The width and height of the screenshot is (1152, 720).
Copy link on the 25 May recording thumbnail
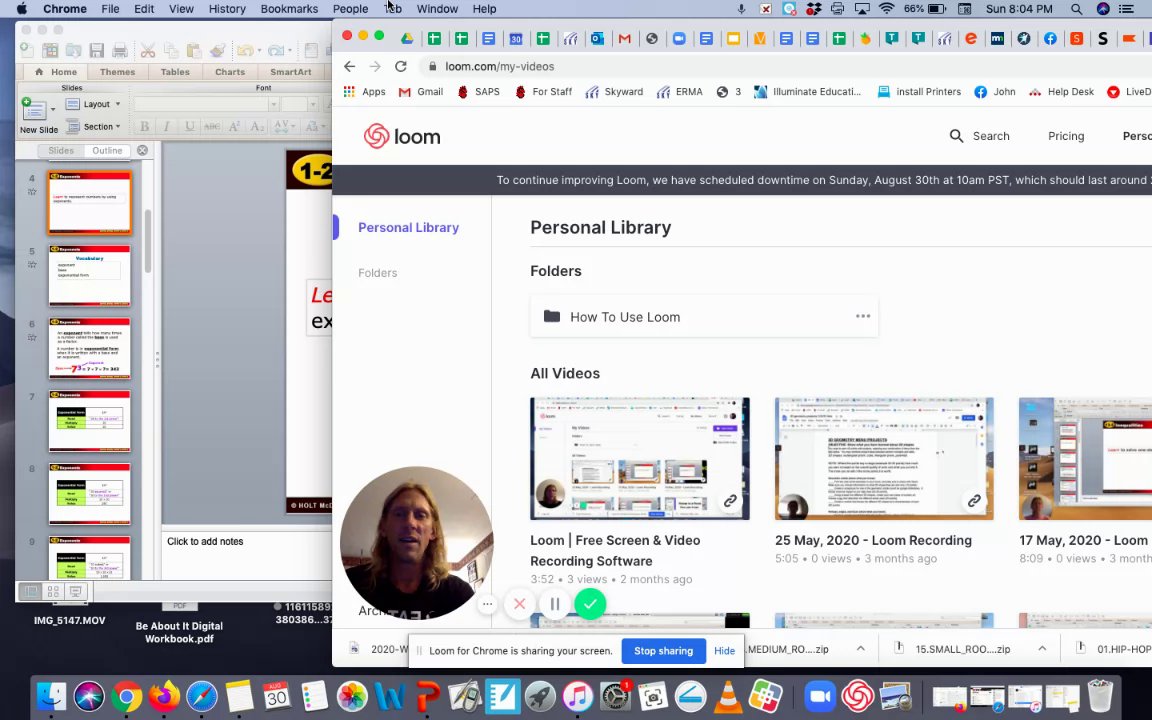tap(974, 500)
